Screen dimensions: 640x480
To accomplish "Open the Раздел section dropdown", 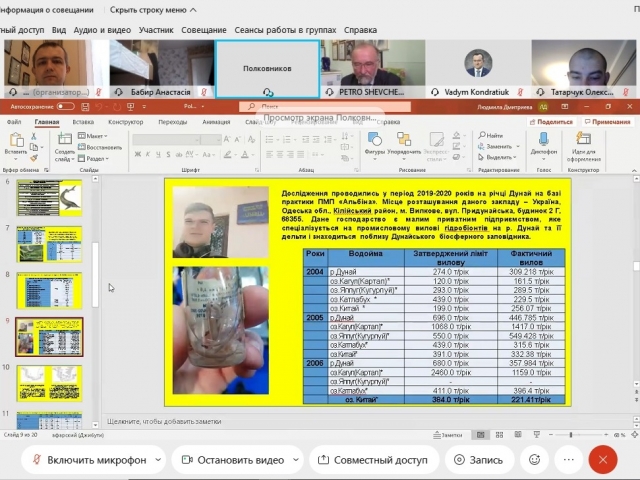I will tap(93, 158).
